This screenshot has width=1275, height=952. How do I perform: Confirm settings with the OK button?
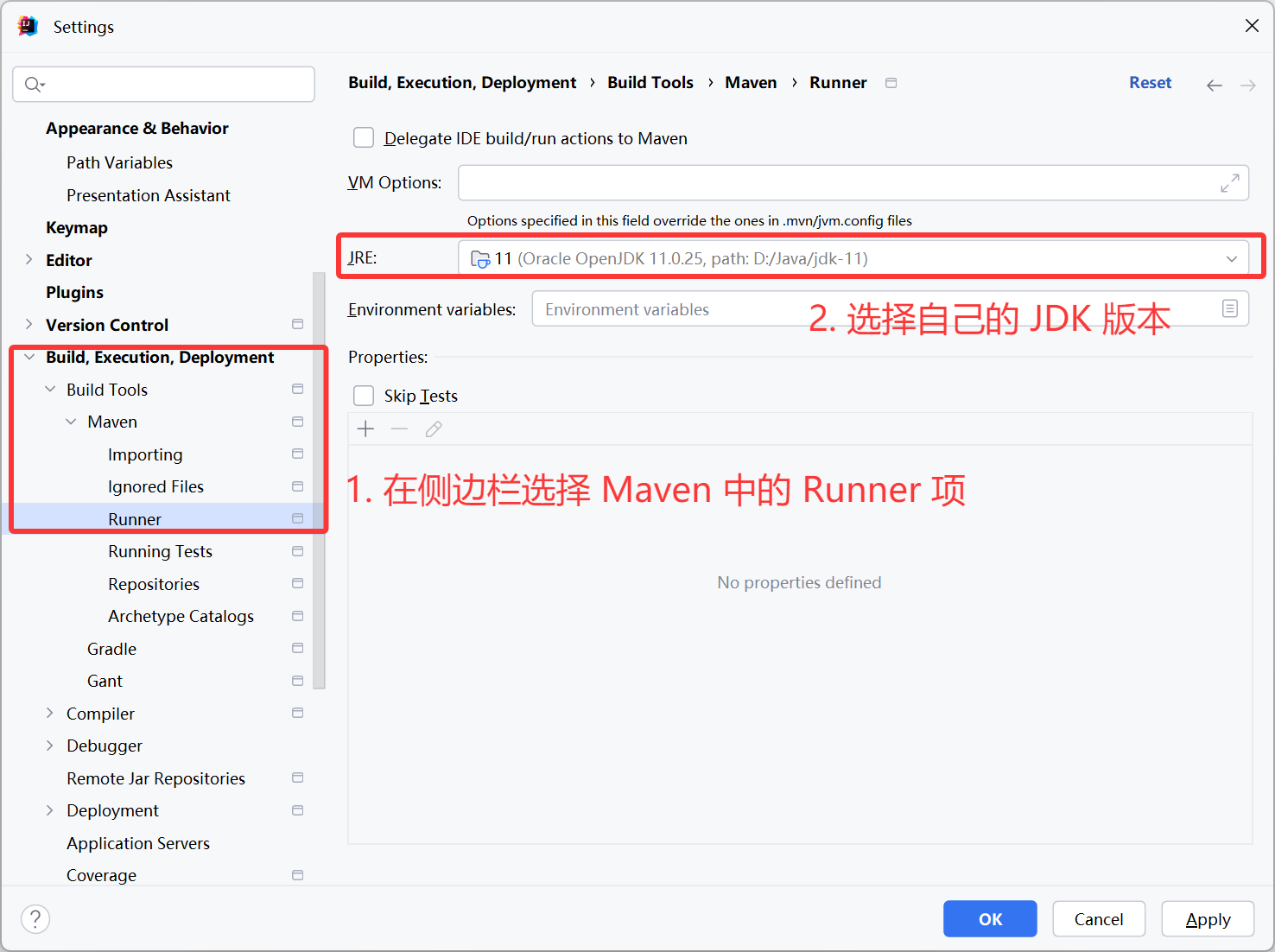pyautogui.click(x=990, y=919)
